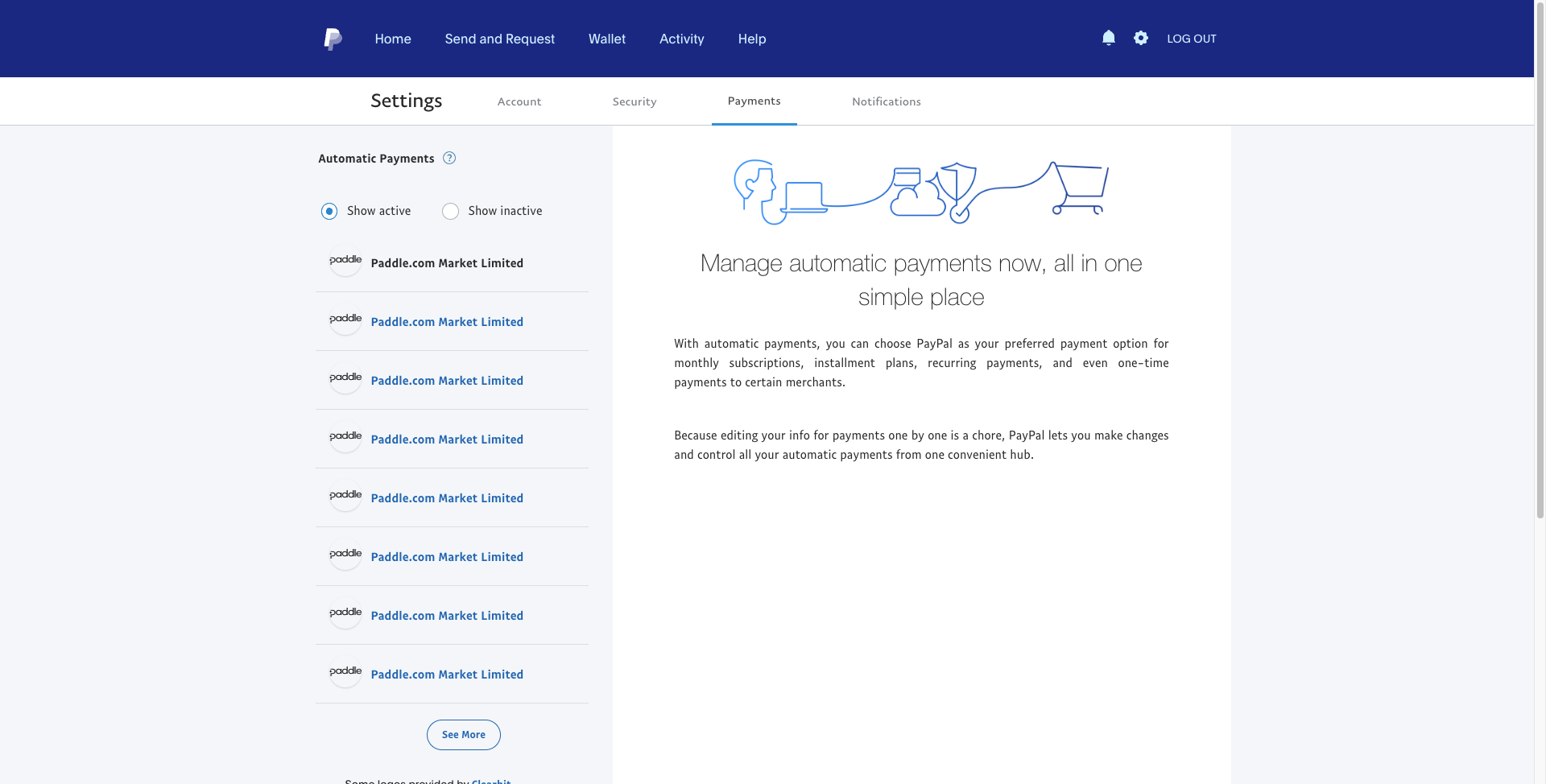Go to Home in top navigation
This screenshot has width=1546, height=784.
(393, 39)
